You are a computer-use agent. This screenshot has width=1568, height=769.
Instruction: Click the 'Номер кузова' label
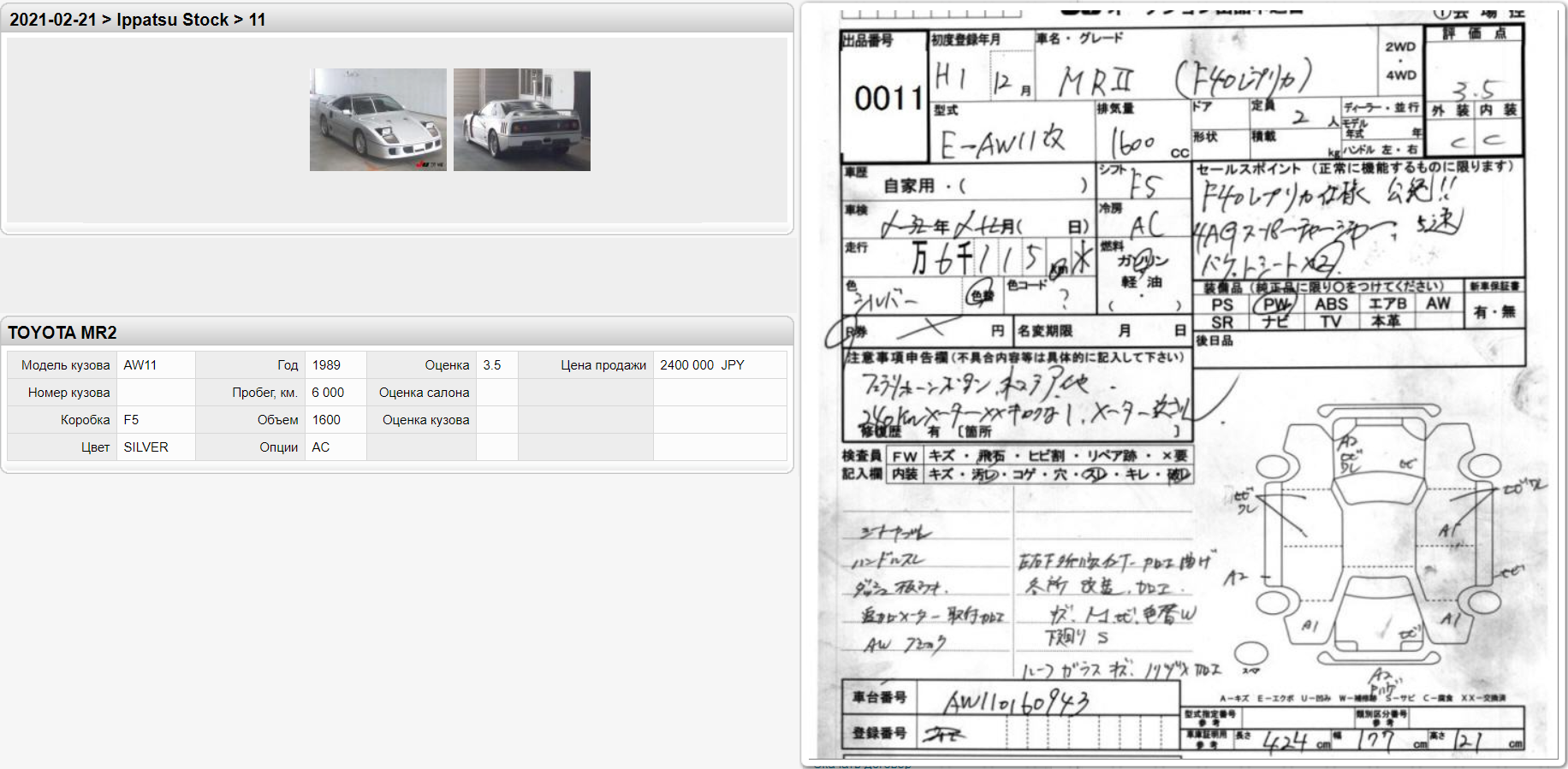click(x=69, y=393)
